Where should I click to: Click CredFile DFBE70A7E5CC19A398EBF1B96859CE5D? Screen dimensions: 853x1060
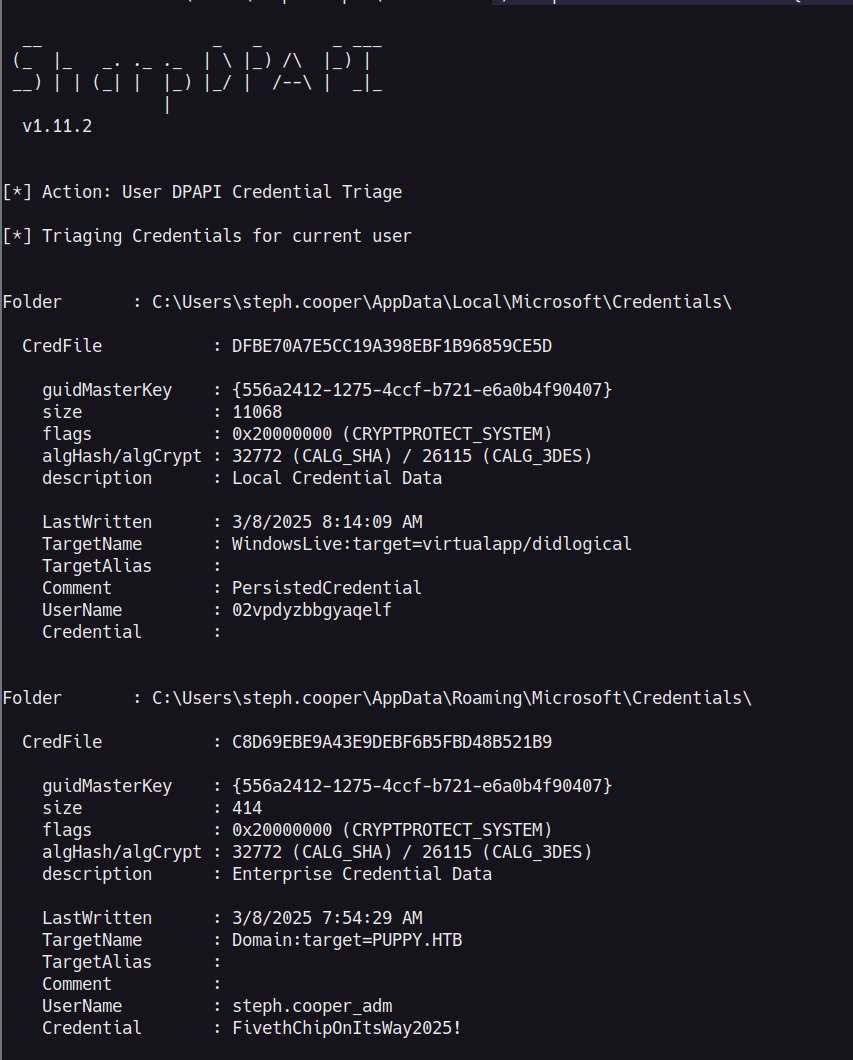(x=391, y=346)
